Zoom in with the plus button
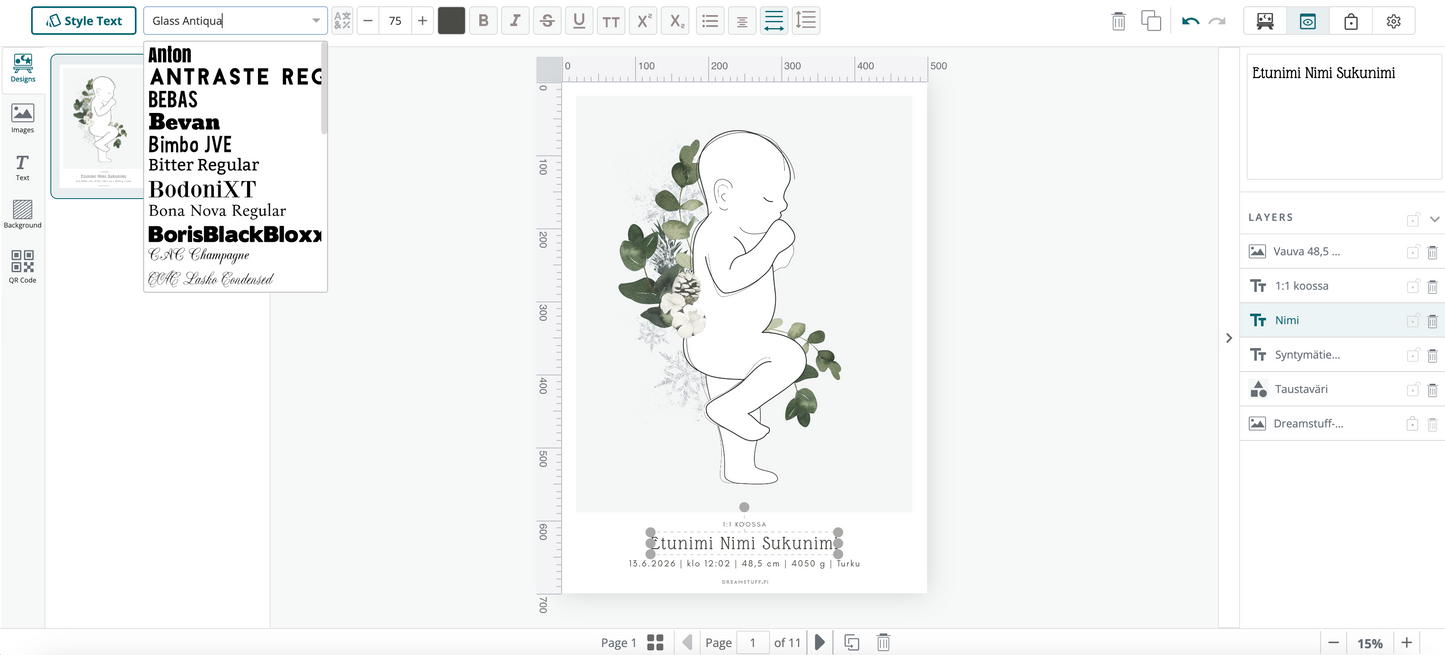 pos(1406,642)
